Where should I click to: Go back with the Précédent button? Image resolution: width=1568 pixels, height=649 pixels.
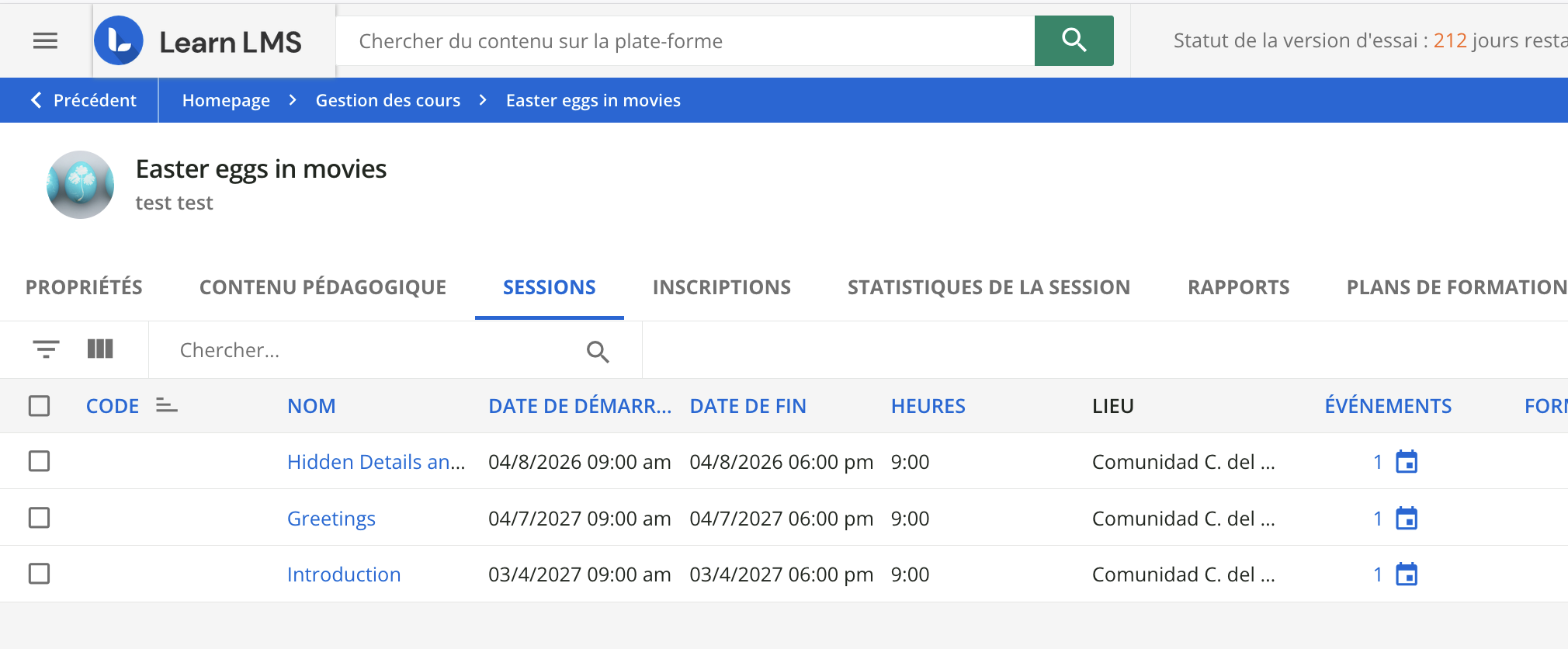pos(83,100)
